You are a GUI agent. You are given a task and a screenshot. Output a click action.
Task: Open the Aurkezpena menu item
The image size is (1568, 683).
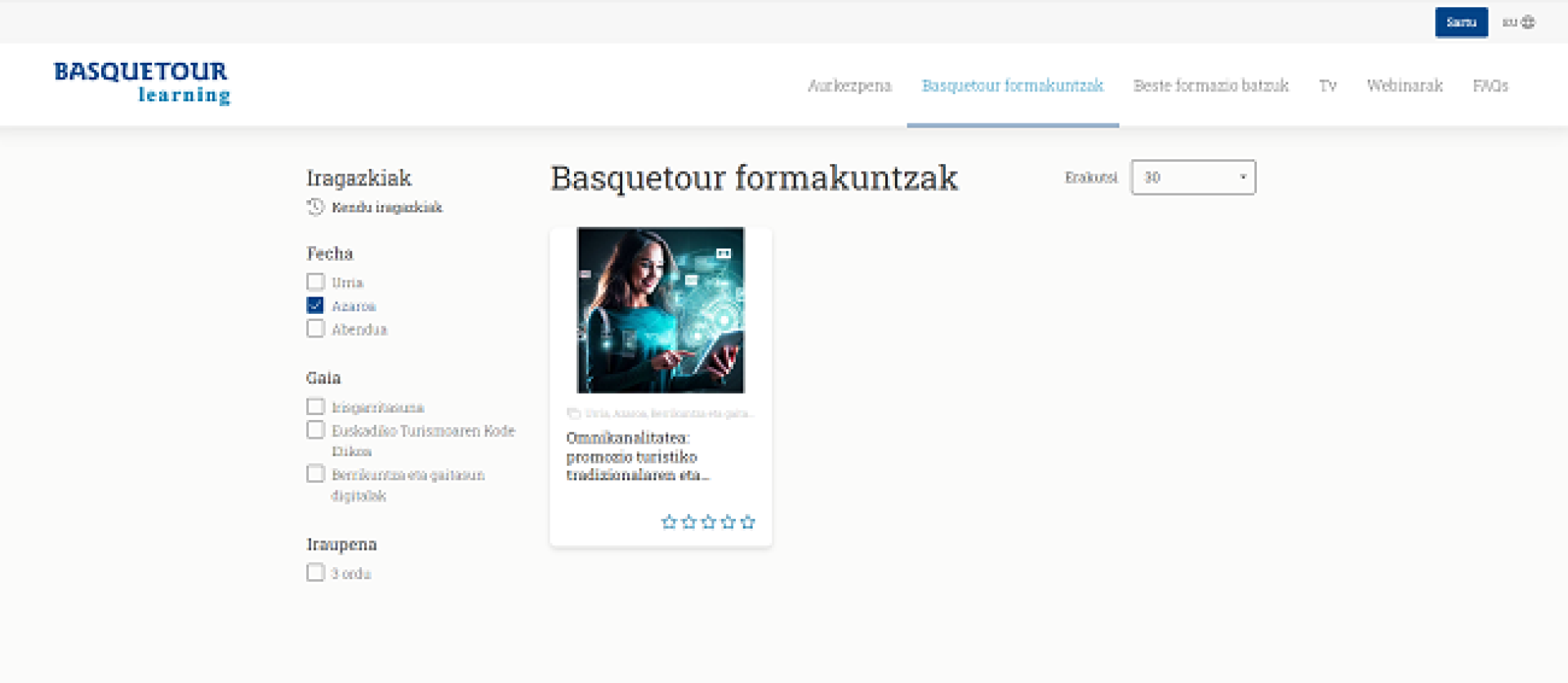849,86
